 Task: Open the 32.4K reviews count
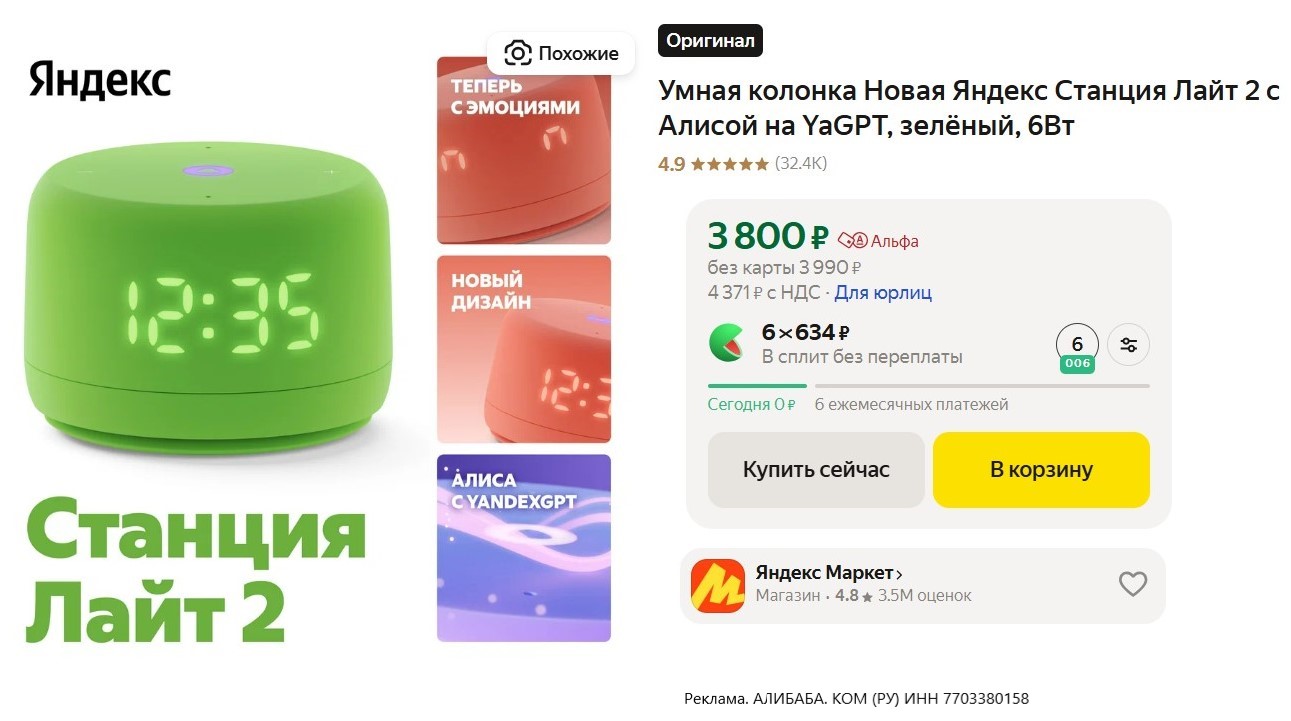(x=801, y=164)
